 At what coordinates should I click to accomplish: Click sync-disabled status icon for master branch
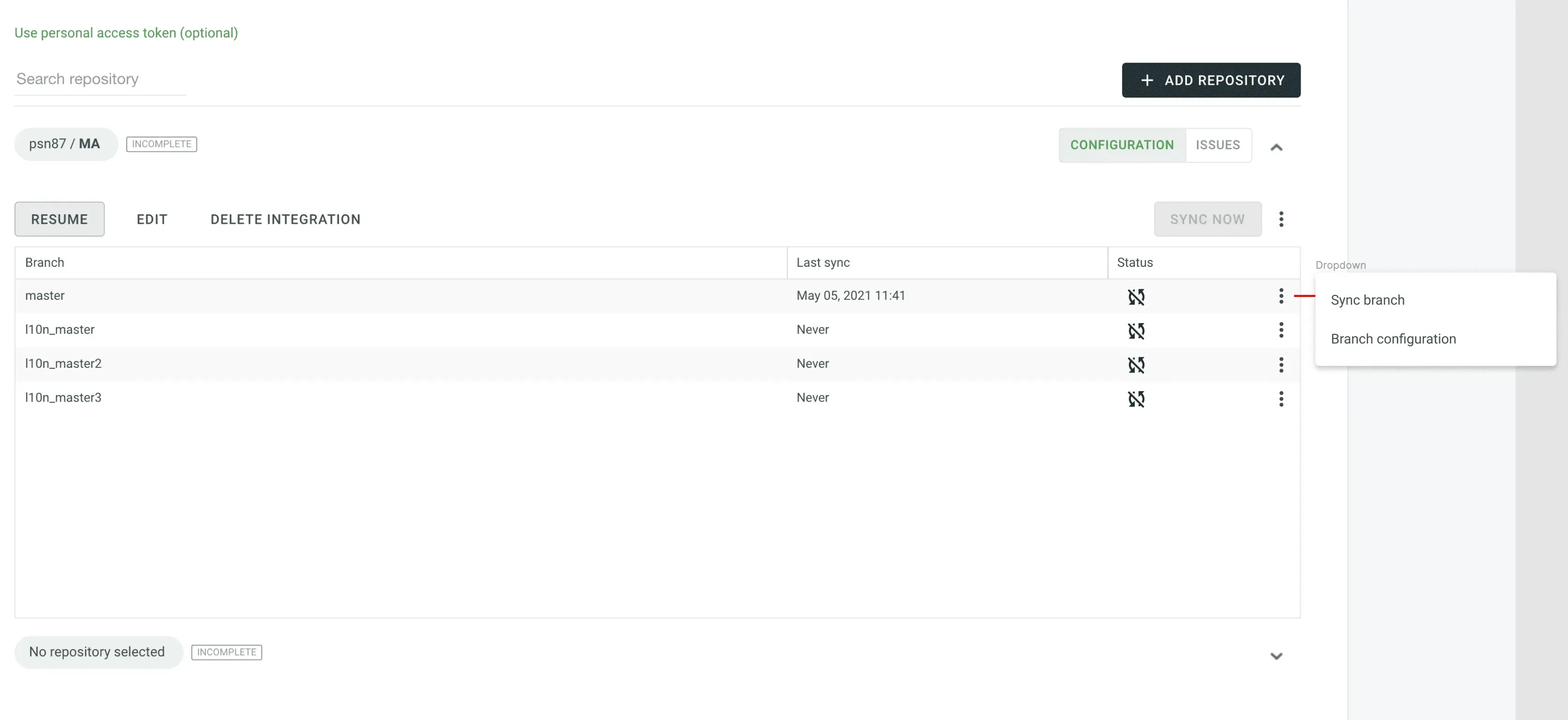tap(1136, 296)
